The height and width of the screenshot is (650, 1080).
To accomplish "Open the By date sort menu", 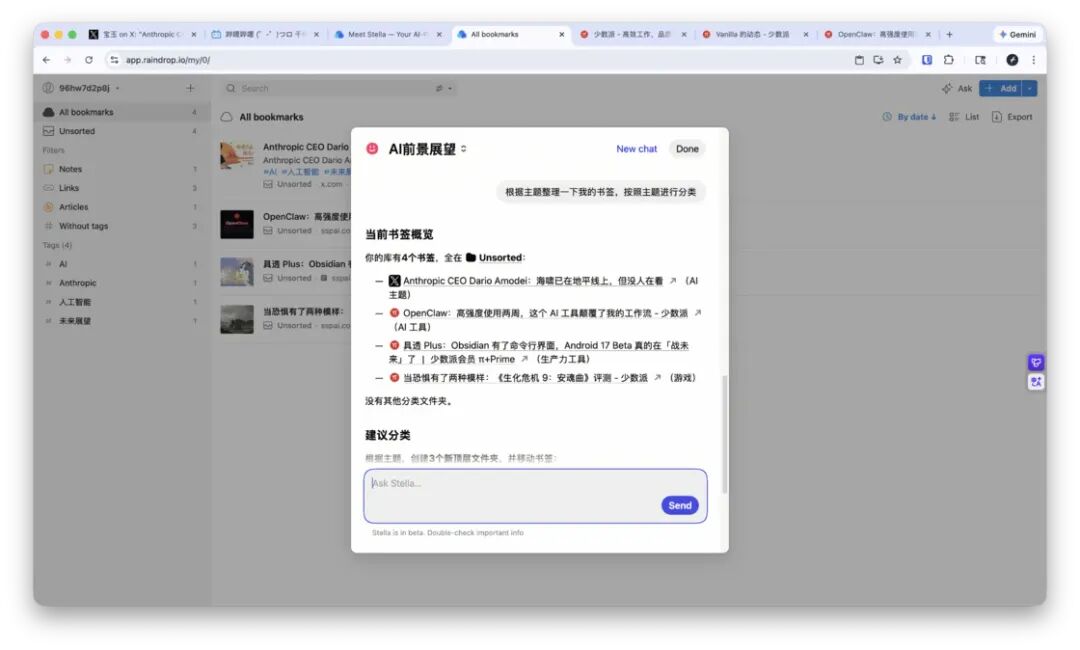I will [x=909, y=117].
